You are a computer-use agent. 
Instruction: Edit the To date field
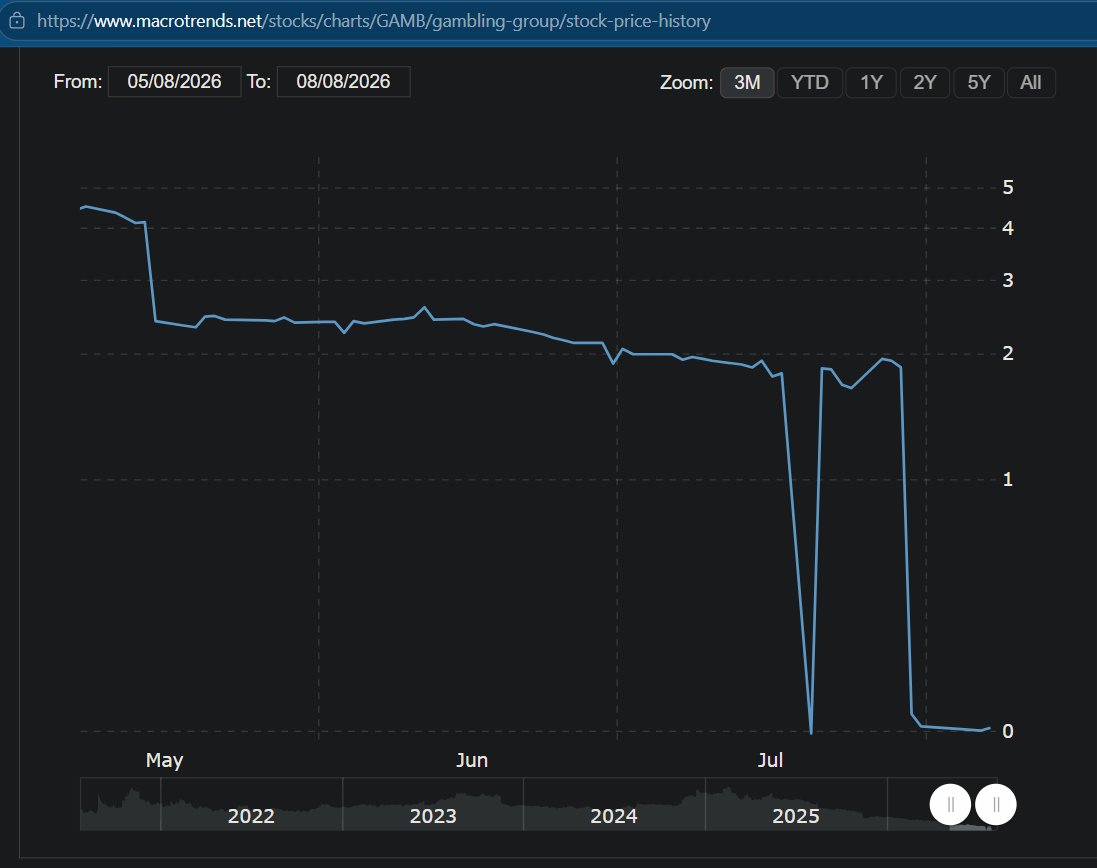pos(344,82)
